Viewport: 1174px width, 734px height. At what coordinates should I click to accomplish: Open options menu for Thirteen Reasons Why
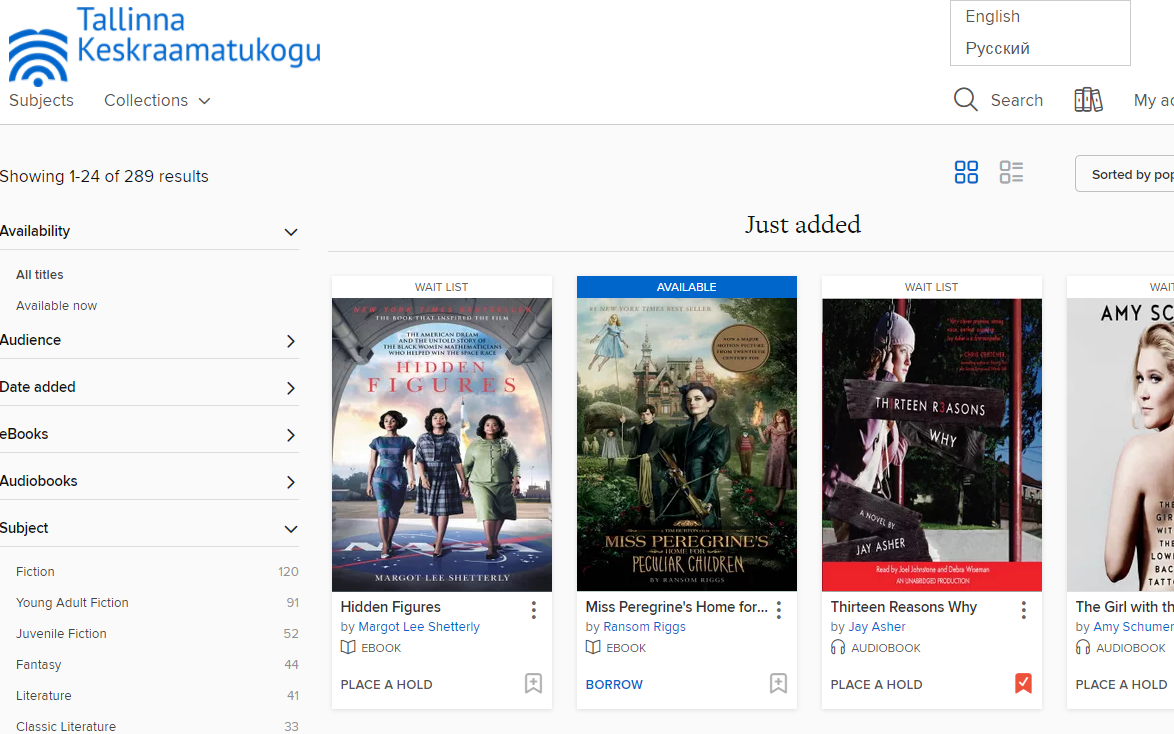(1024, 610)
